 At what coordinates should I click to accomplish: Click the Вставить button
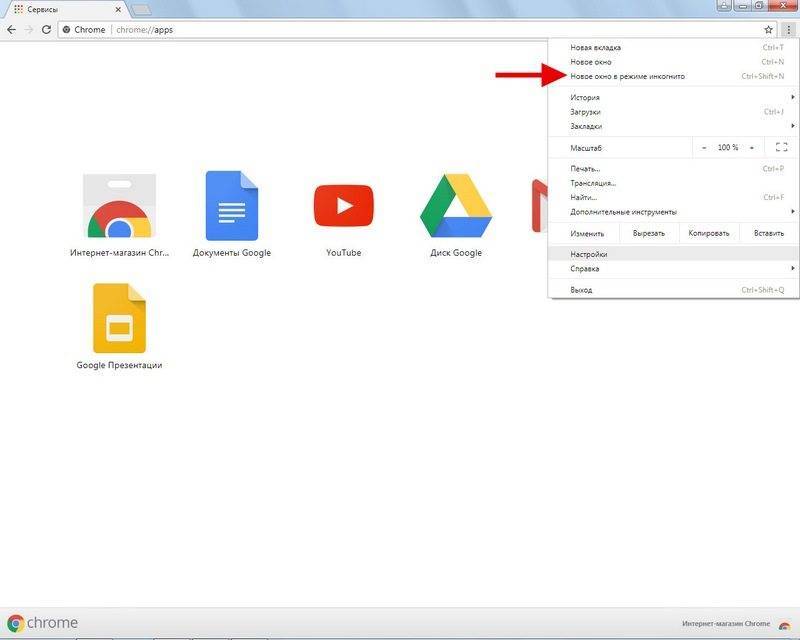[769, 233]
